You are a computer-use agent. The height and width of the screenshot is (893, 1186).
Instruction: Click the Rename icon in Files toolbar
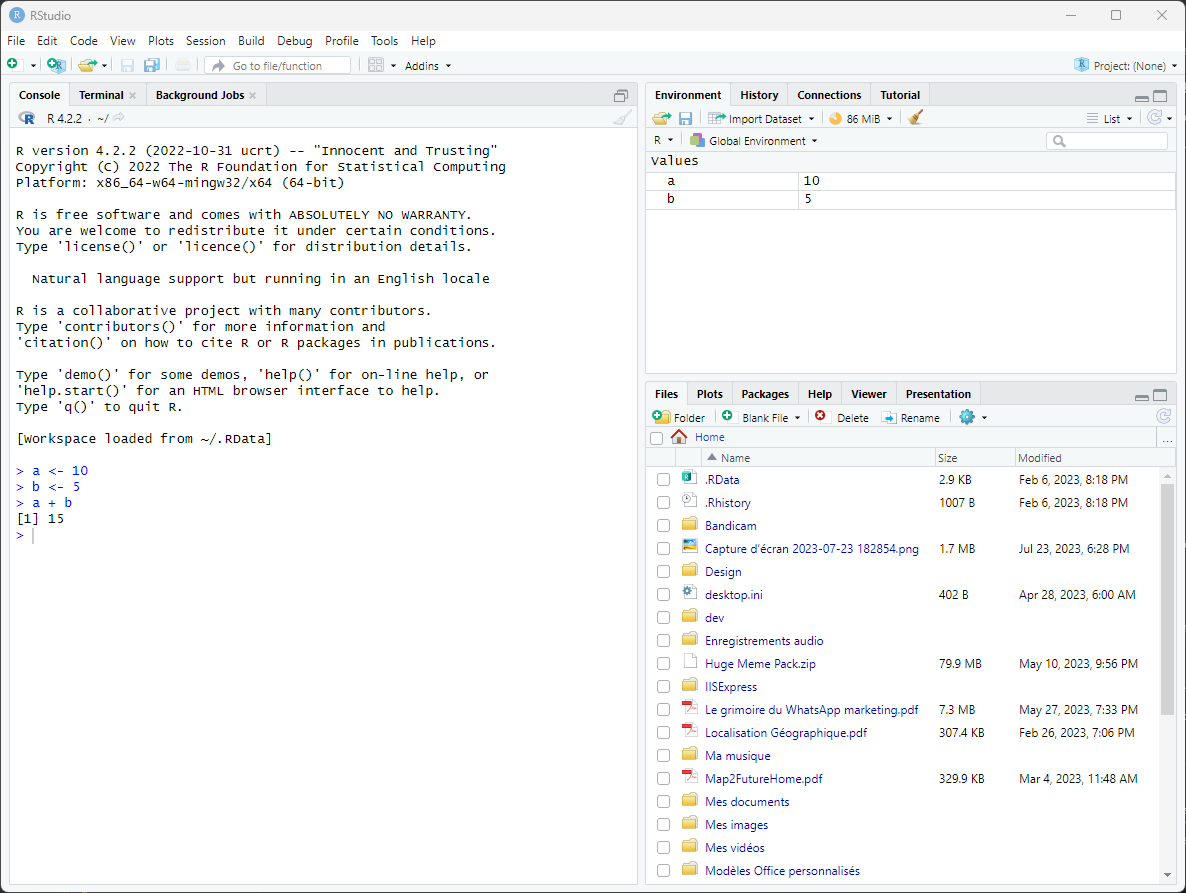pyautogui.click(x=890, y=417)
